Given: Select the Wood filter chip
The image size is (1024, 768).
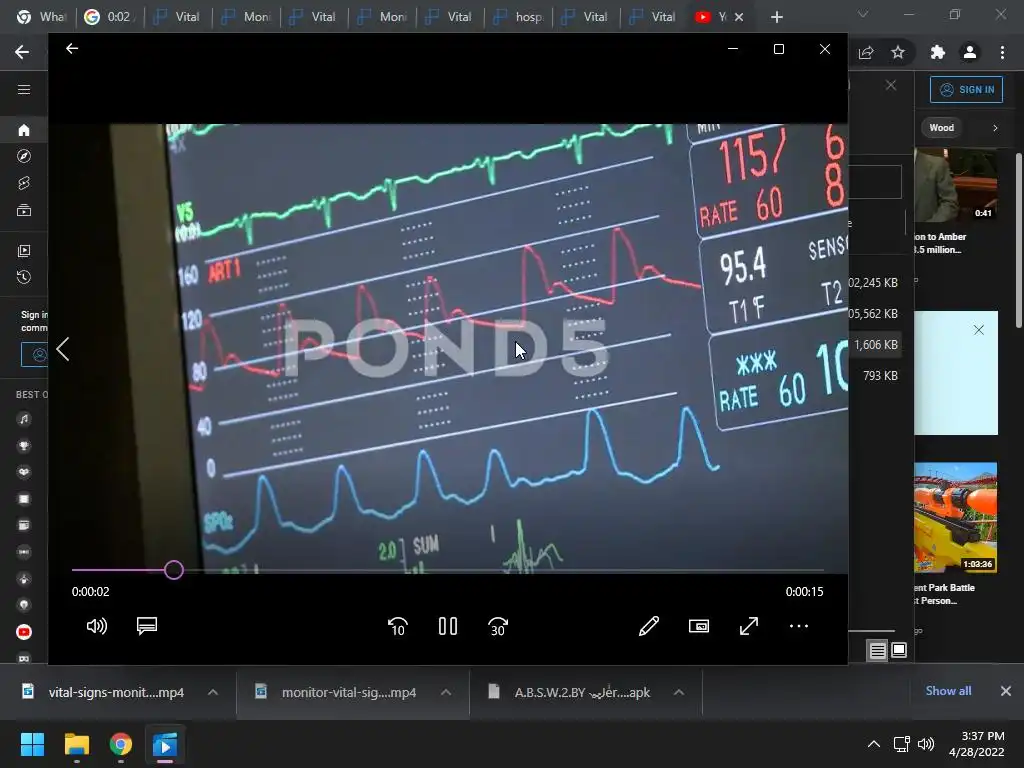Looking at the screenshot, I should point(942,128).
